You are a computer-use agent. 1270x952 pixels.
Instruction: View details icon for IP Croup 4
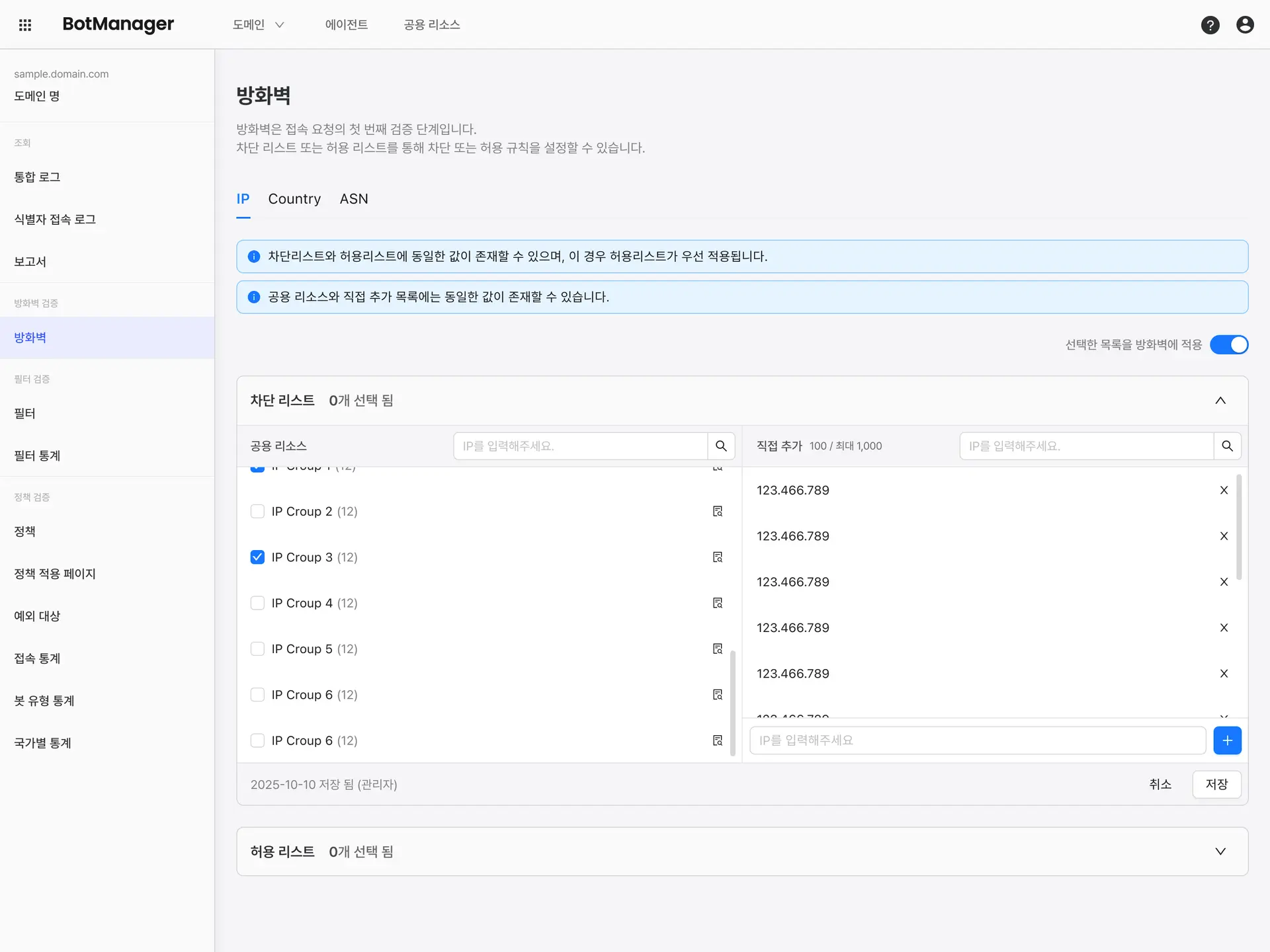click(x=718, y=603)
